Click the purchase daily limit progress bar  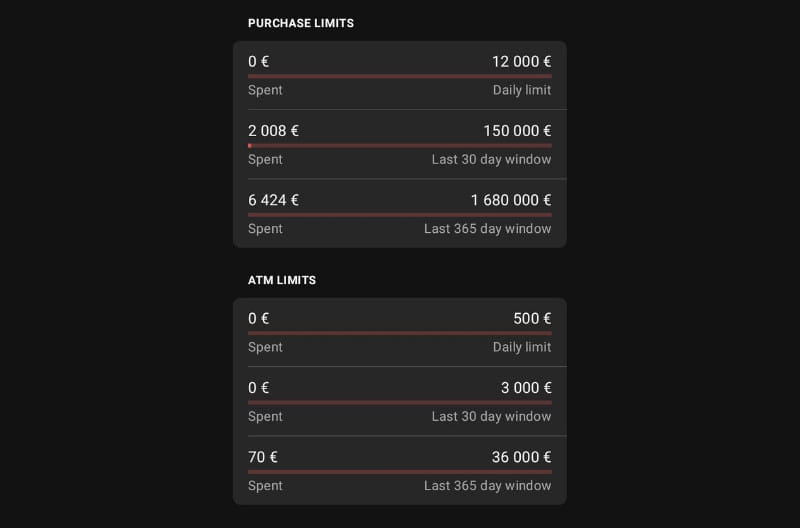[x=399, y=77]
